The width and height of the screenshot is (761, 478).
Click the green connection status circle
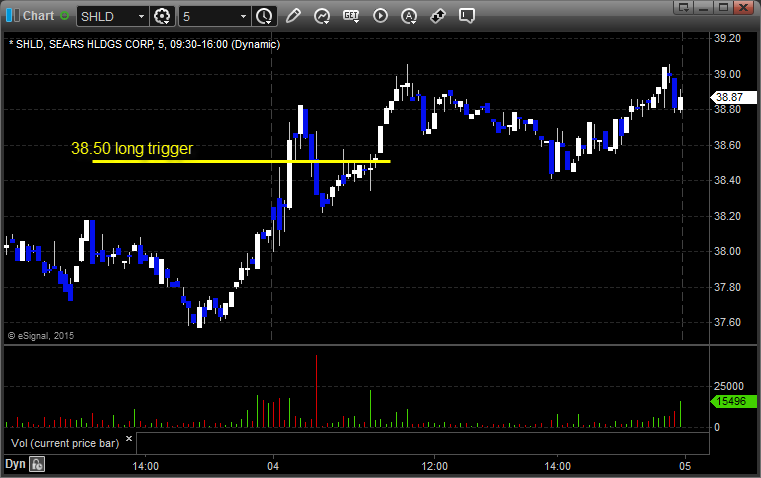[64, 16]
